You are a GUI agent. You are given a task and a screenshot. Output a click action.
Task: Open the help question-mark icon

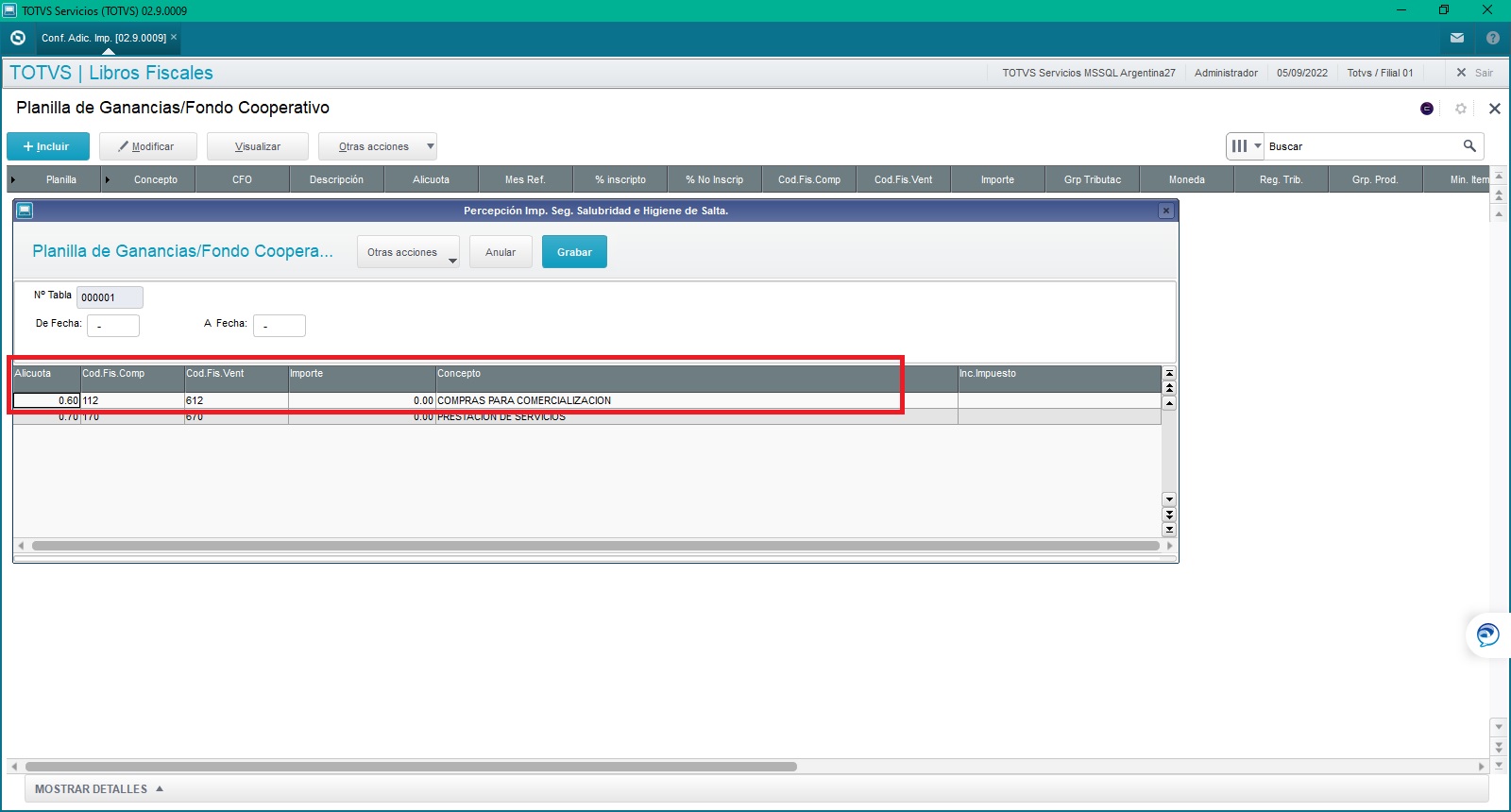pos(1493,38)
